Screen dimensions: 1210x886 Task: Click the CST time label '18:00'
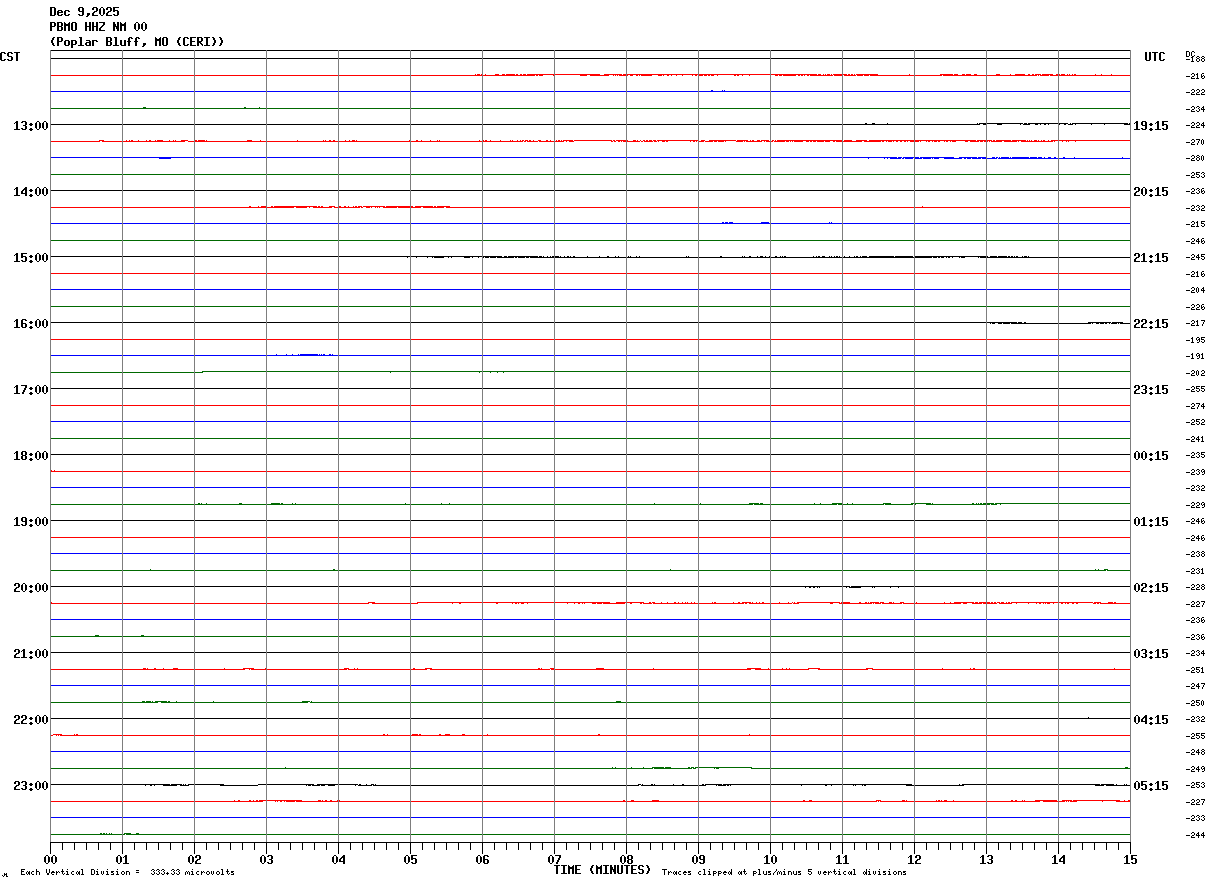pyautogui.click(x=31, y=456)
